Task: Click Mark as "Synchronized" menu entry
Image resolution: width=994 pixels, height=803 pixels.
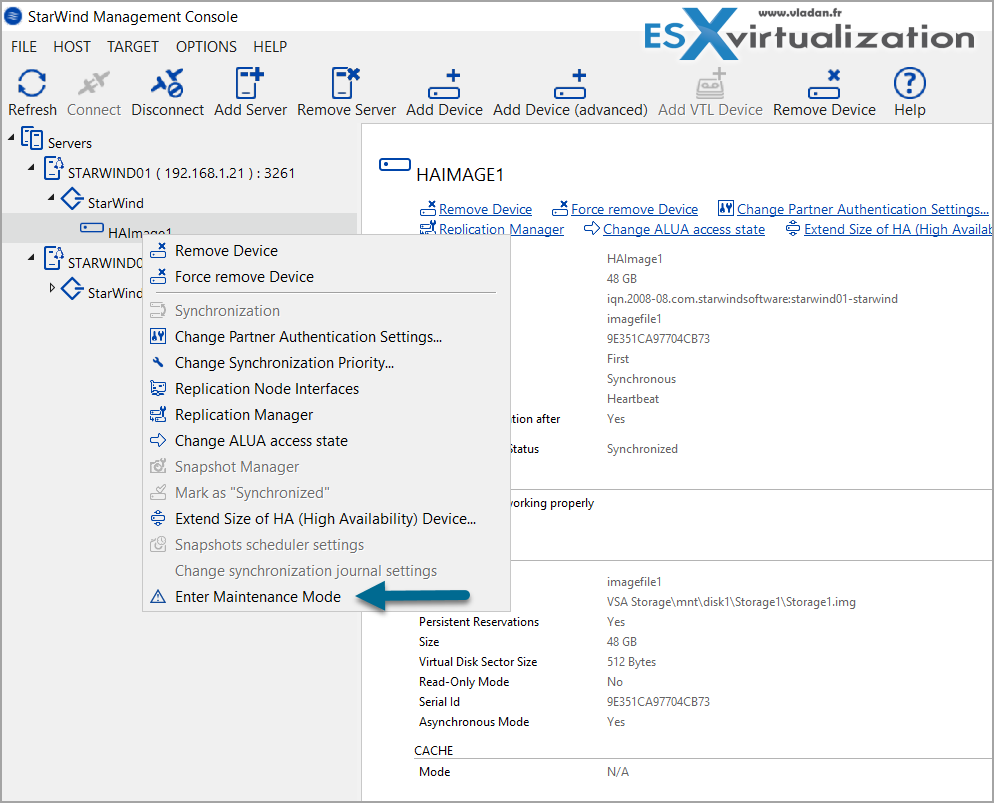Action: 252,493
